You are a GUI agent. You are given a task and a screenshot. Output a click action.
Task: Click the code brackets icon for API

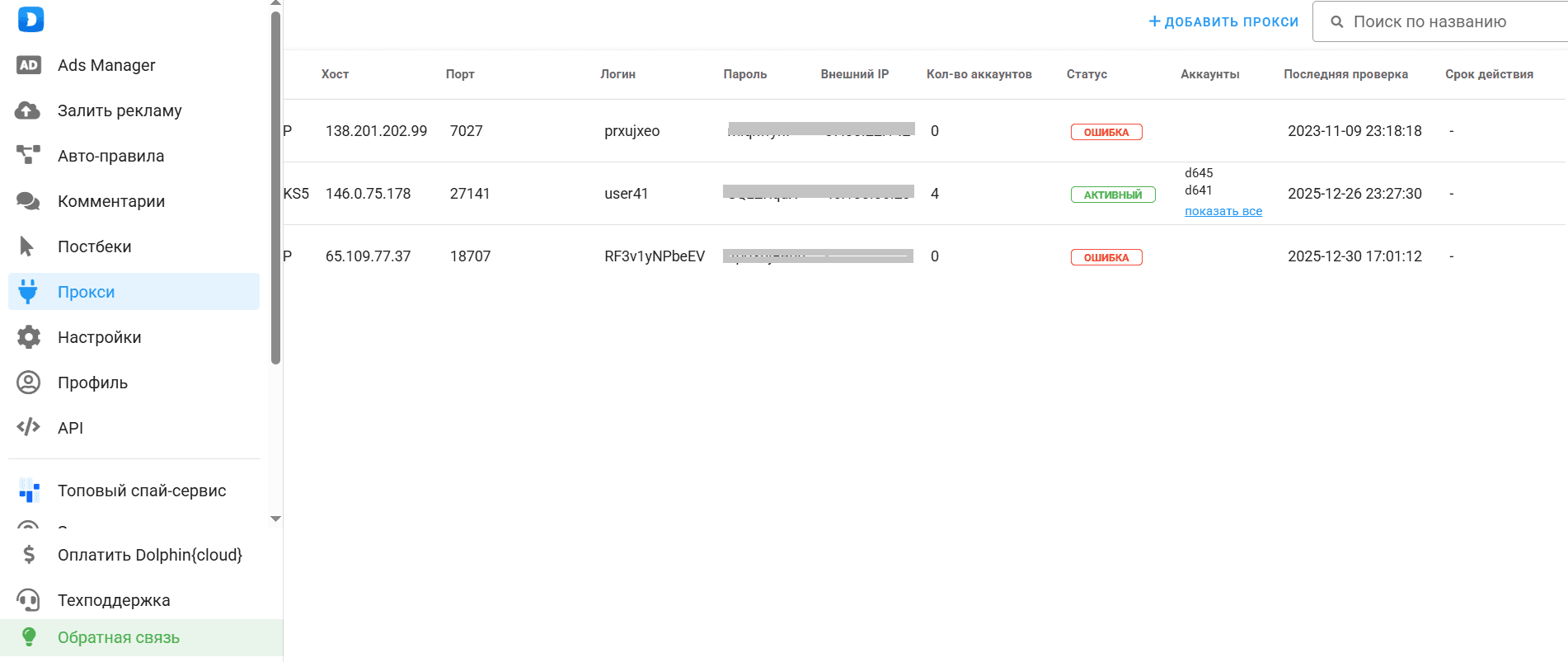[29, 427]
